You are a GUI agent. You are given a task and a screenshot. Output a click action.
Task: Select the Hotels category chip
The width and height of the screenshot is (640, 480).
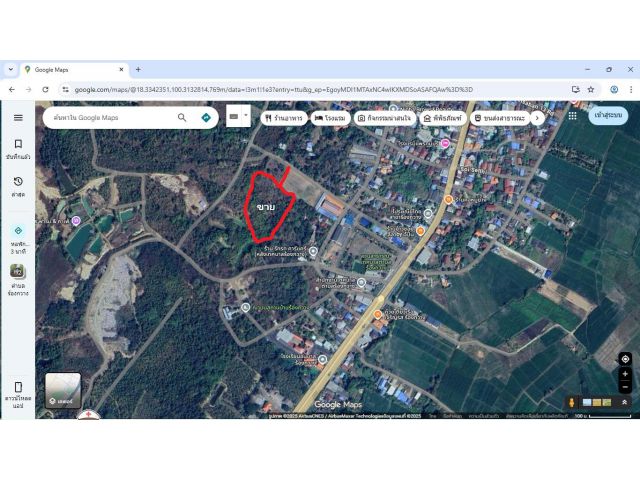pos(329,117)
